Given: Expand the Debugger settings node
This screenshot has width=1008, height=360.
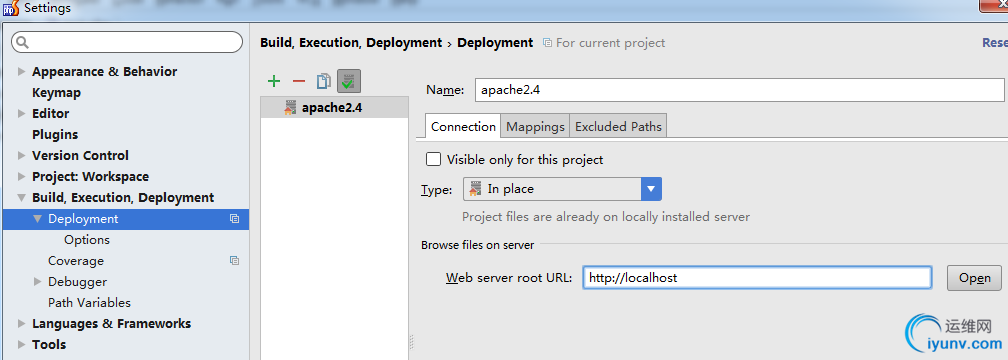Looking at the screenshot, I should pyautogui.click(x=37, y=282).
